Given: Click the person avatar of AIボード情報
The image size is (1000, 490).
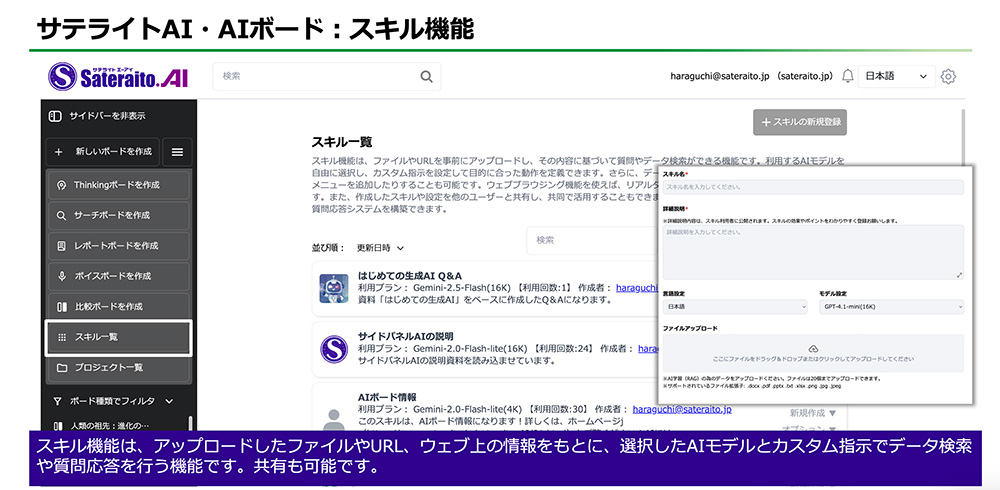Looking at the screenshot, I should click(334, 418).
